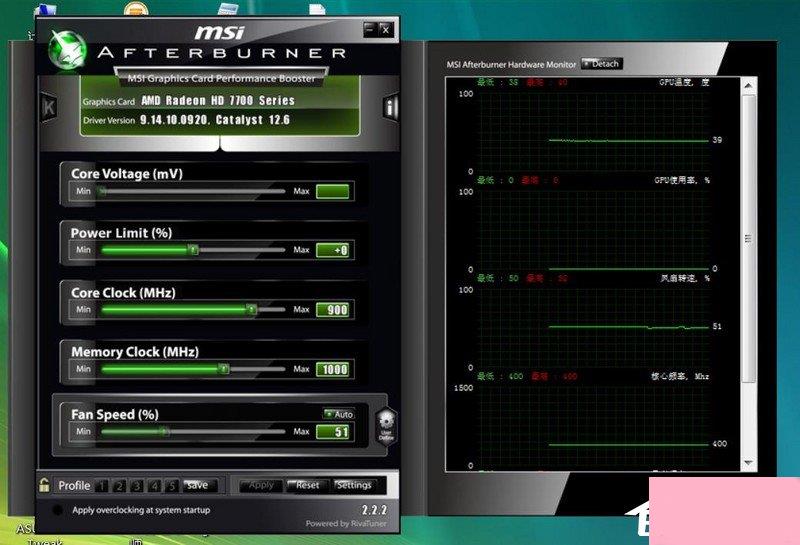Viewport: 800px width, 545px height.
Task: Detach the Hardware Monitor window
Action: [602, 64]
